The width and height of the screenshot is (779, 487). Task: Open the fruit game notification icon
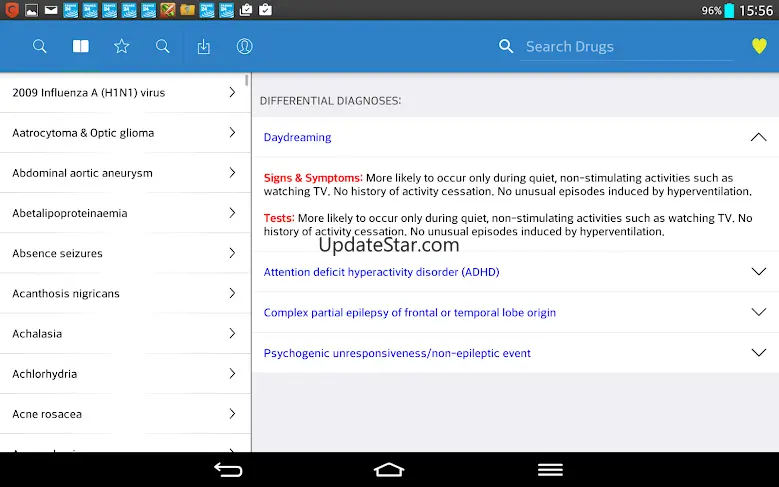[168, 9]
